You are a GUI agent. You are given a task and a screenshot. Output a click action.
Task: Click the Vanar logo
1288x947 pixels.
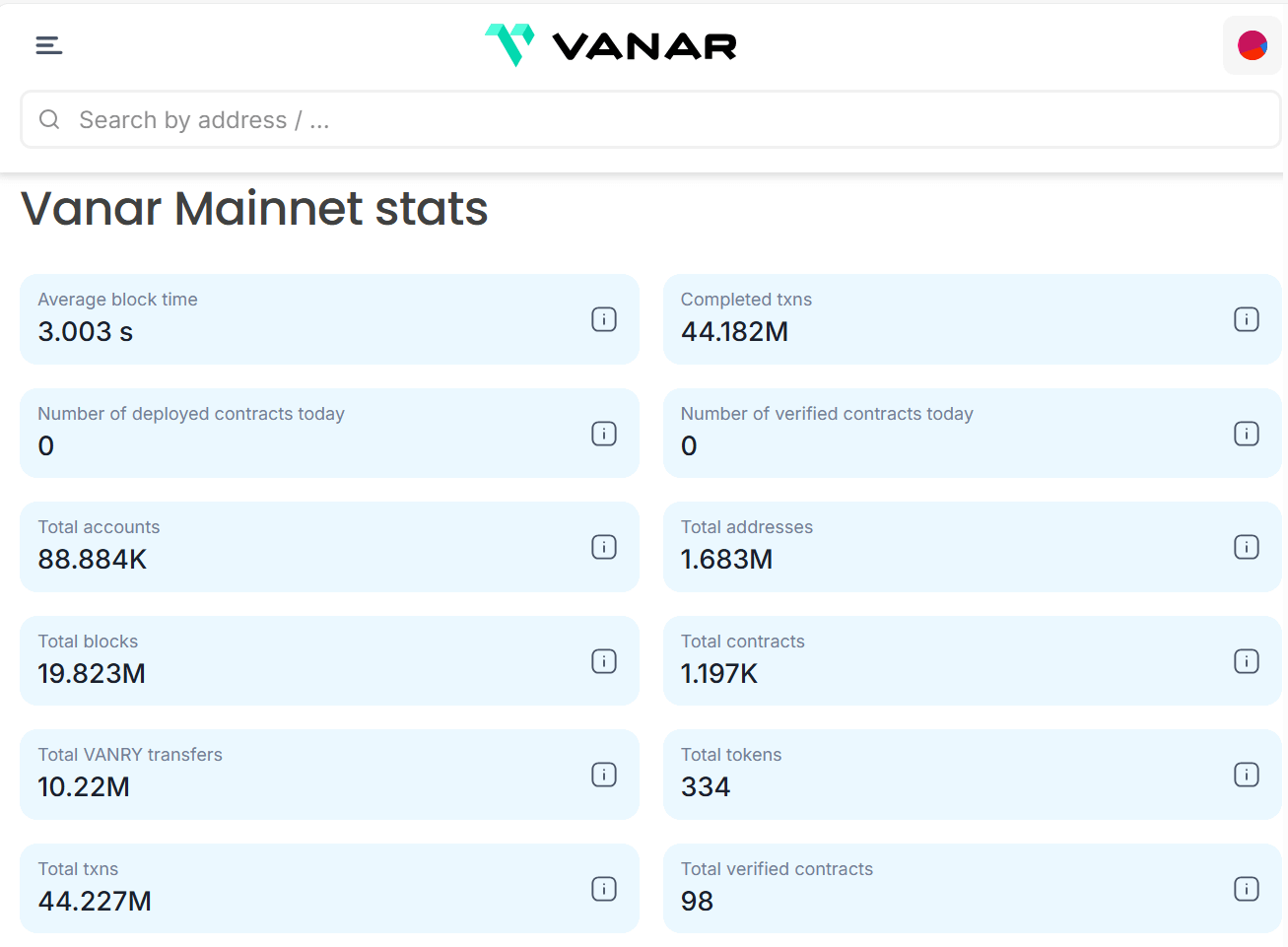(x=611, y=45)
